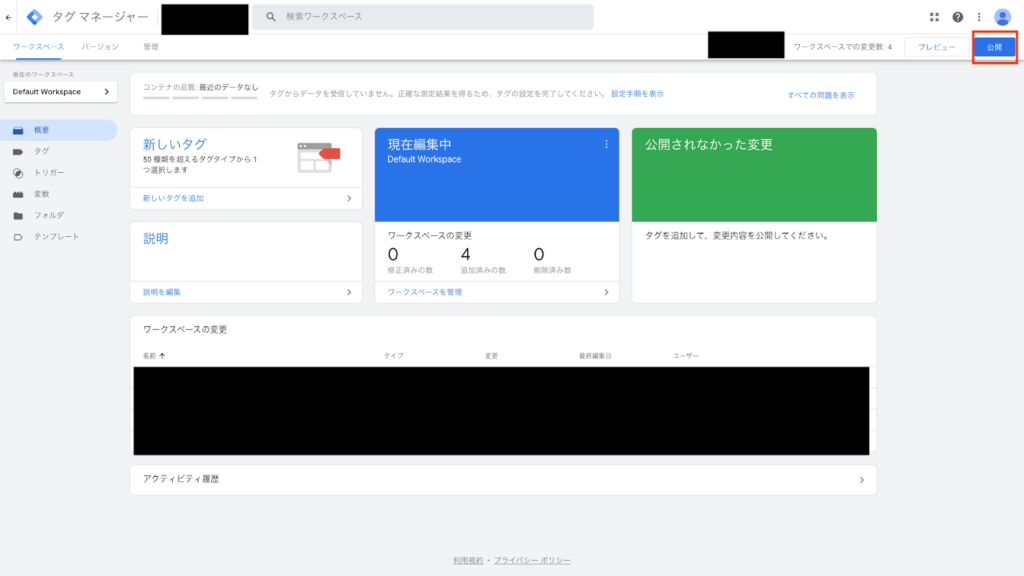Click the workspace search field
The width and height of the screenshot is (1024, 576).
pyautogui.click(x=420, y=16)
